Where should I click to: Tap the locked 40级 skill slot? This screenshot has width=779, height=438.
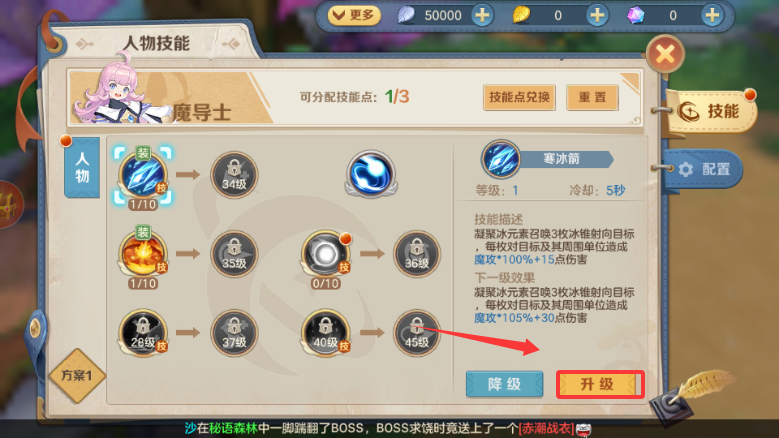pyautogui.click(x=325, y=333)
